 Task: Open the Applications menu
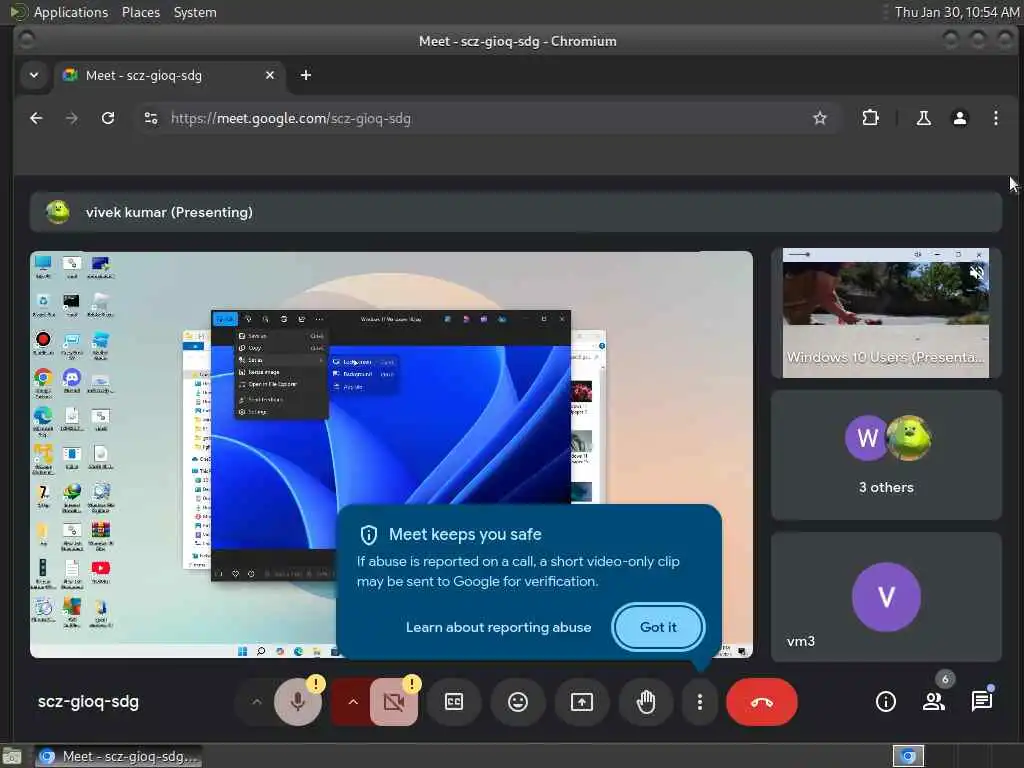pos(71,12)
